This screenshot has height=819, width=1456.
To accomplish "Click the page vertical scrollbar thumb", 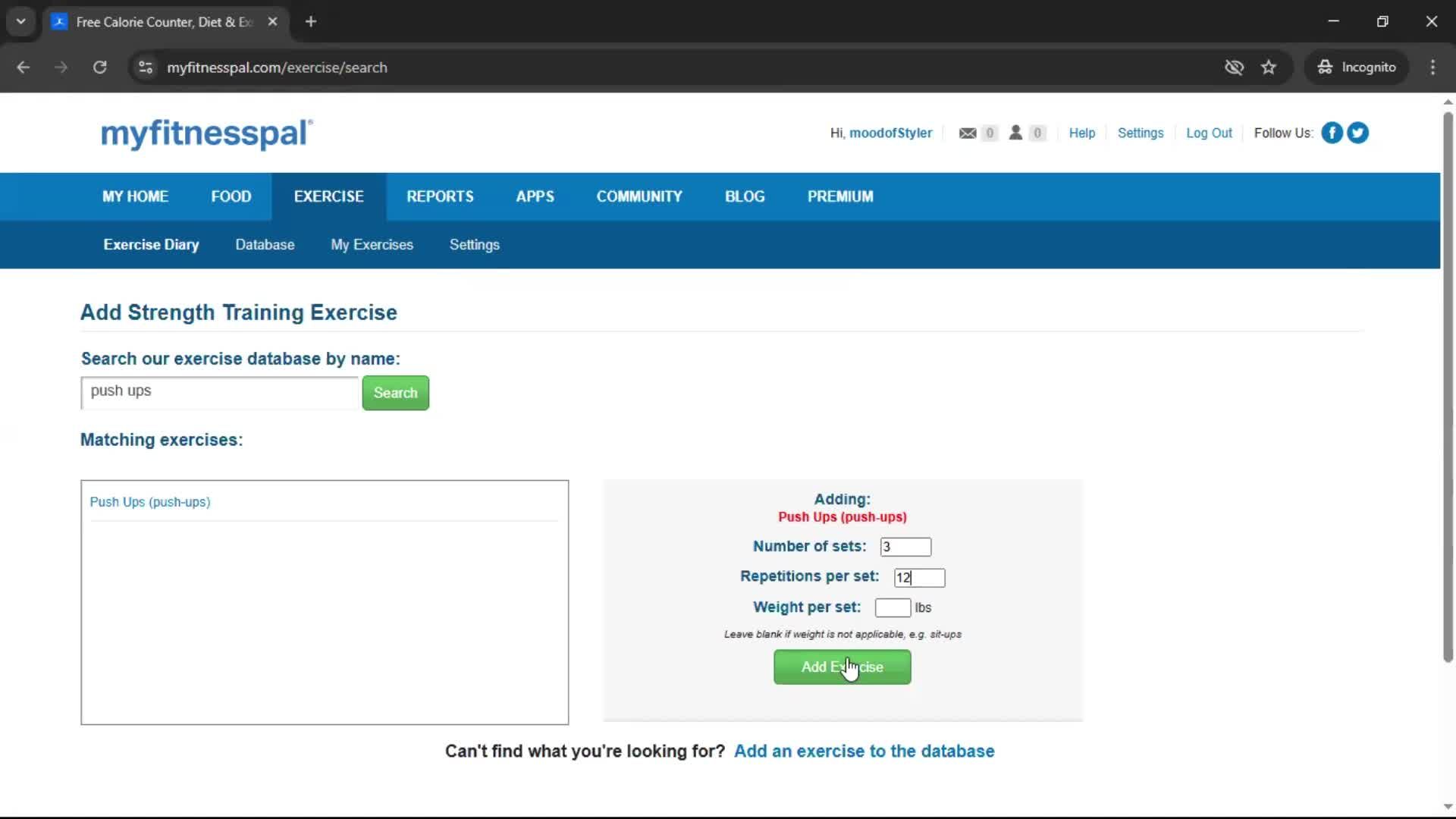I will click(1448, 387).
